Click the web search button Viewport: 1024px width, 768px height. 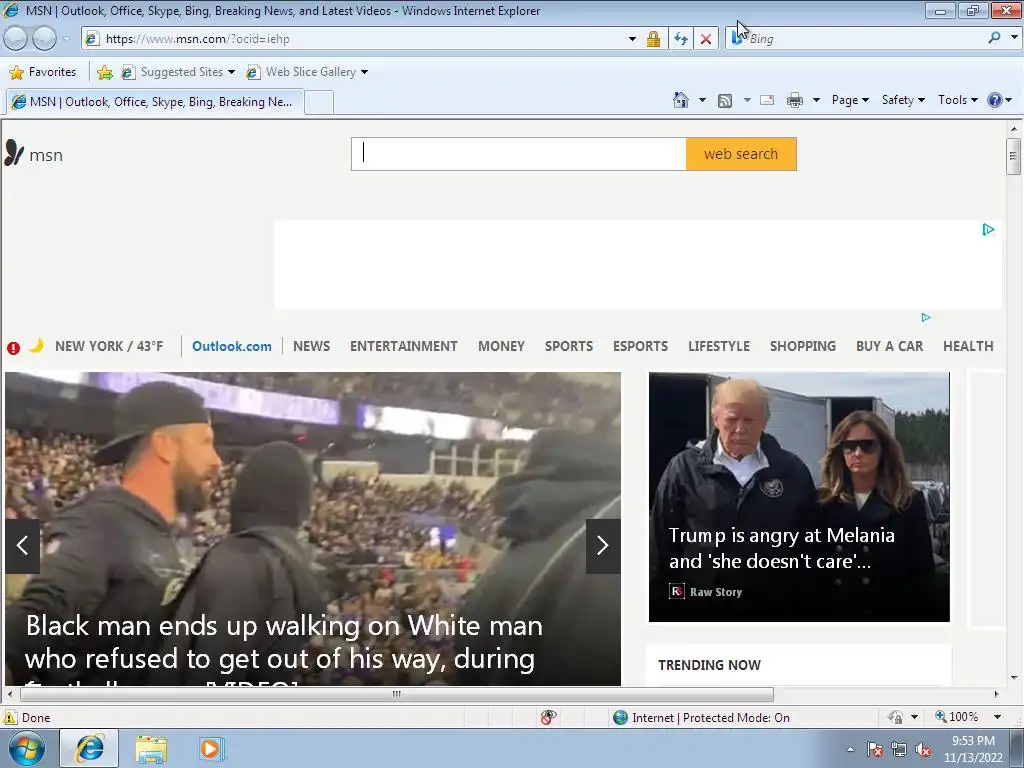[741, 154]
